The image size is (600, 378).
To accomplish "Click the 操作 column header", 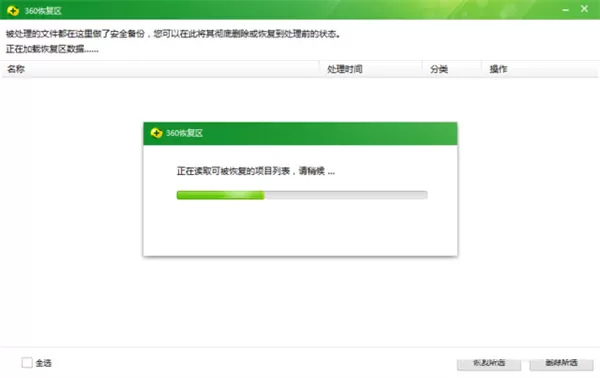I will 540,69.
